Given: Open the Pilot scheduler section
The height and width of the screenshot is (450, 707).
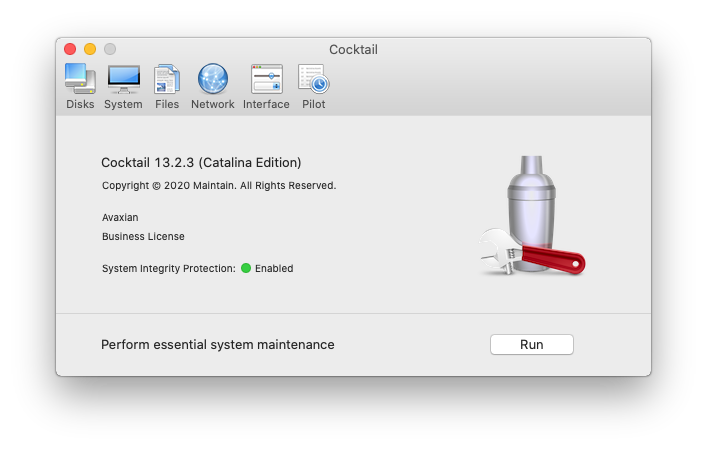Looking at the screenshot, I should (x=314, y=87).
